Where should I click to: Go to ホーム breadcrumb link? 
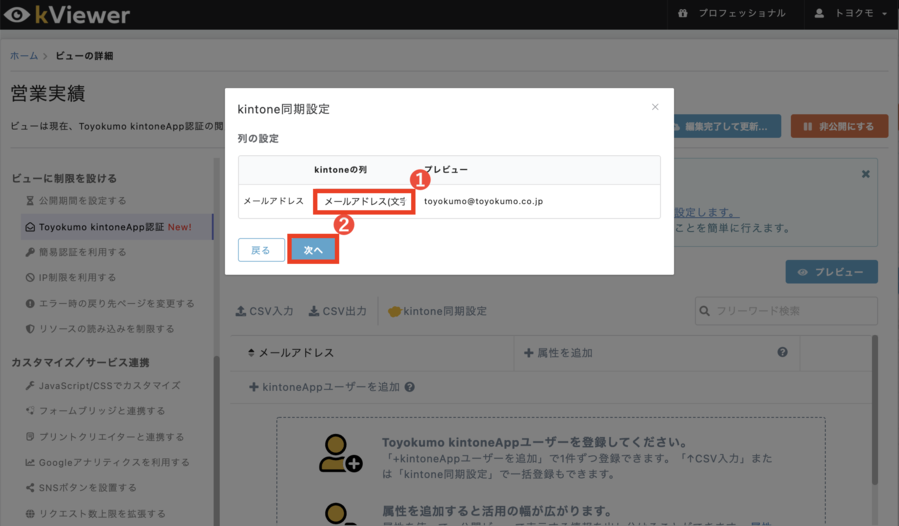(x=24, y=56)
